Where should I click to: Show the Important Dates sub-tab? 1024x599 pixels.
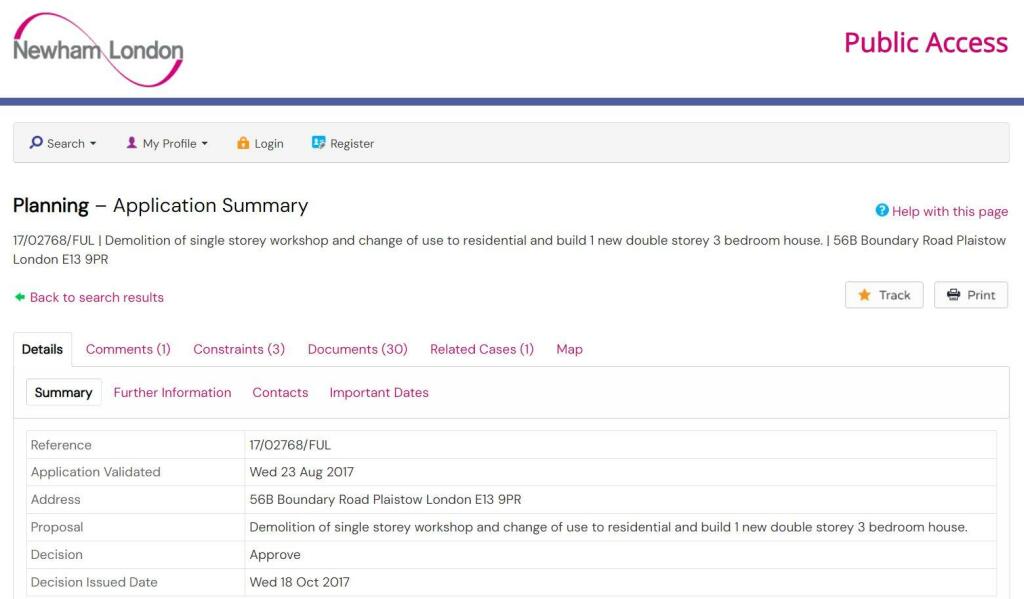(379, 392)
